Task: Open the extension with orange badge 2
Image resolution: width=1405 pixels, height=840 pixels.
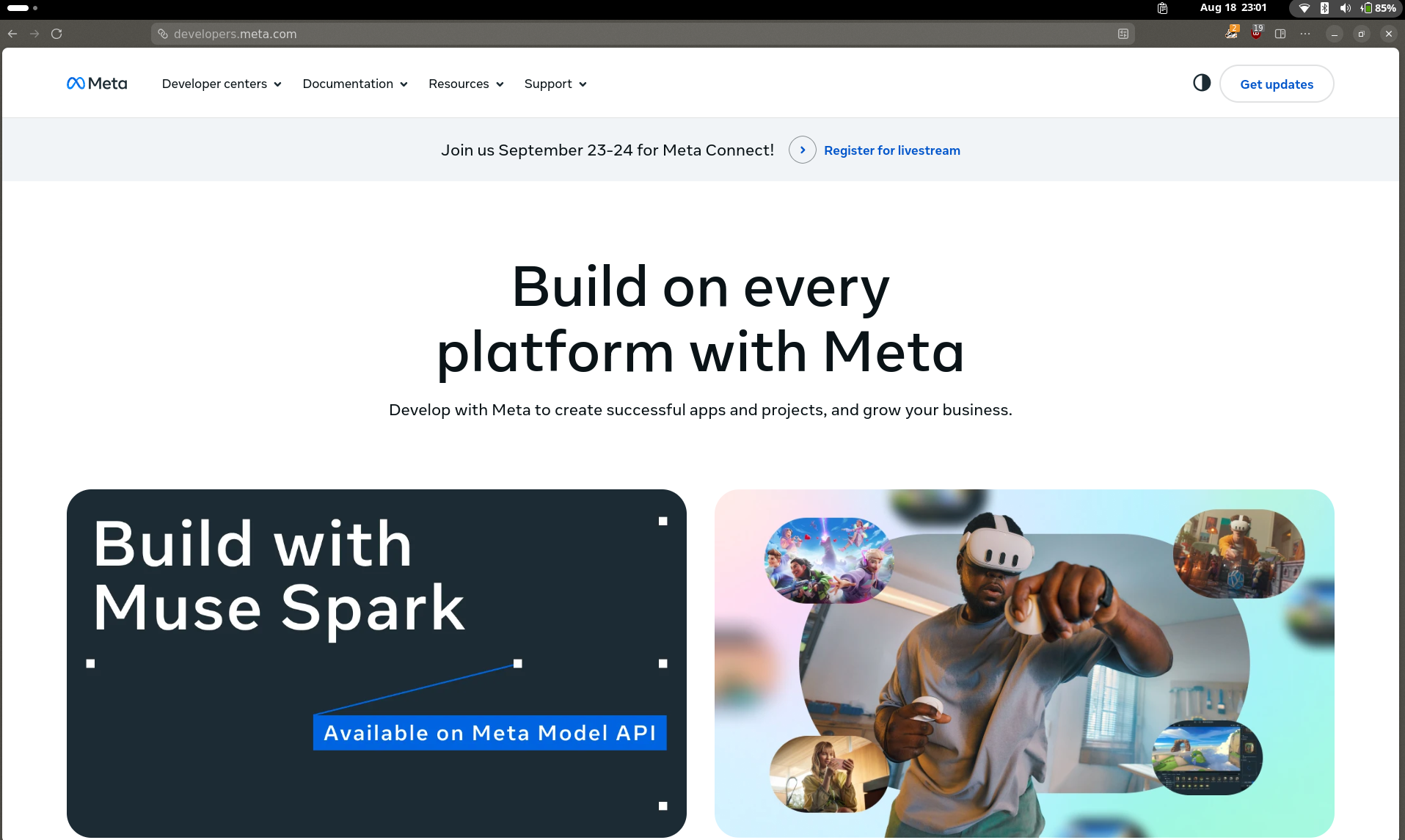Action: (1232, 33)
